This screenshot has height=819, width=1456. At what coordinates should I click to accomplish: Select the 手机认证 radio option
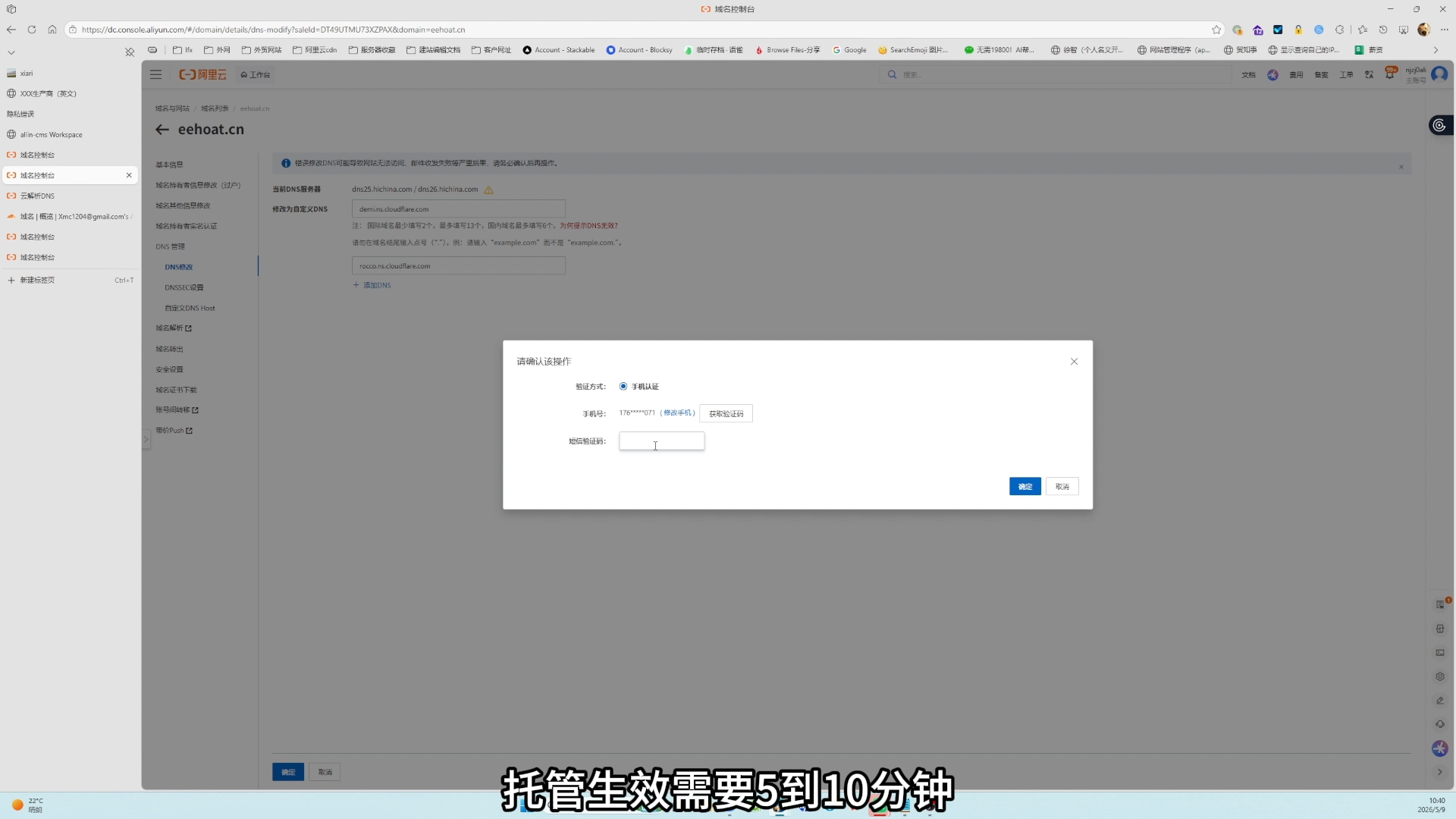point(623,386)
